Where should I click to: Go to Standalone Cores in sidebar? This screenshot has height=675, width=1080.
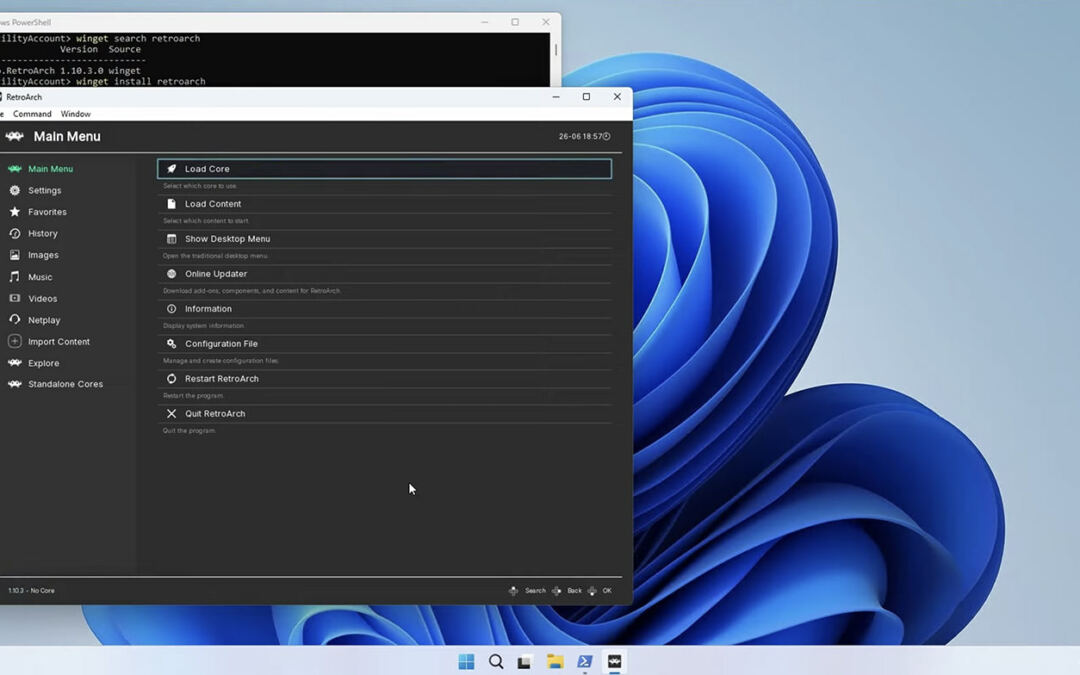[x=65, y=384]
